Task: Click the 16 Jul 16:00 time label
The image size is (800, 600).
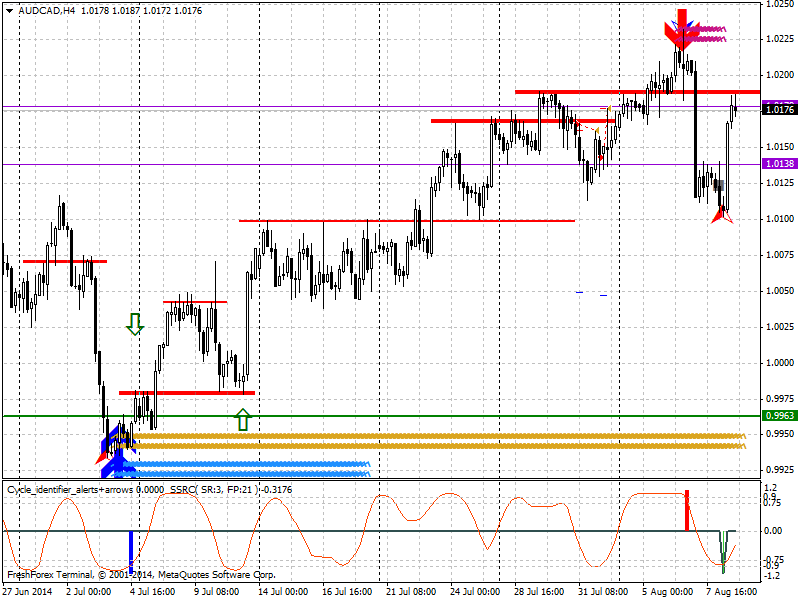Action: coord(347,592)
